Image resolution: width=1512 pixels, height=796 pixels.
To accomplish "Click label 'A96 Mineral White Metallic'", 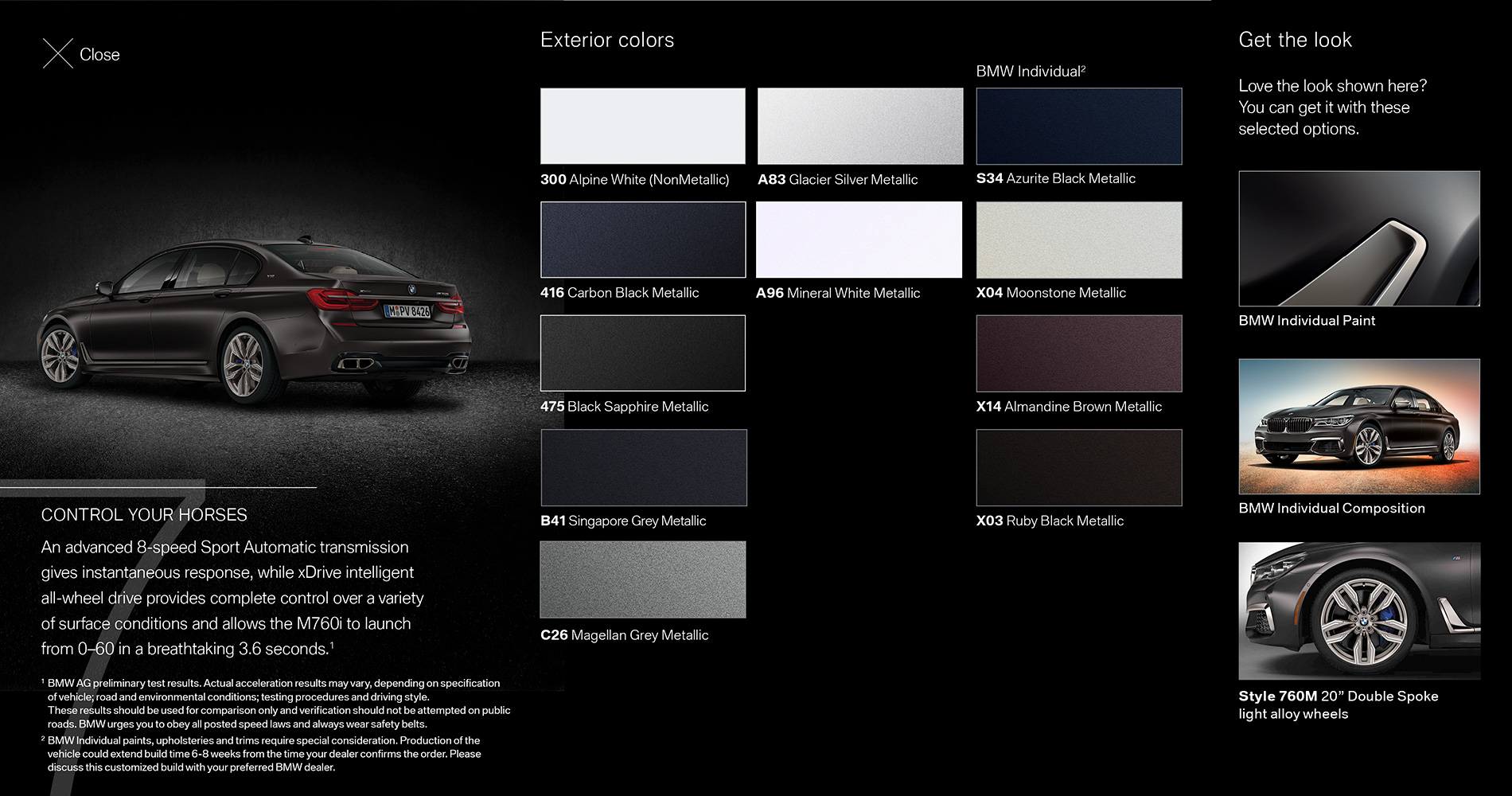I will pyautogui.click(x=838, y=293).
